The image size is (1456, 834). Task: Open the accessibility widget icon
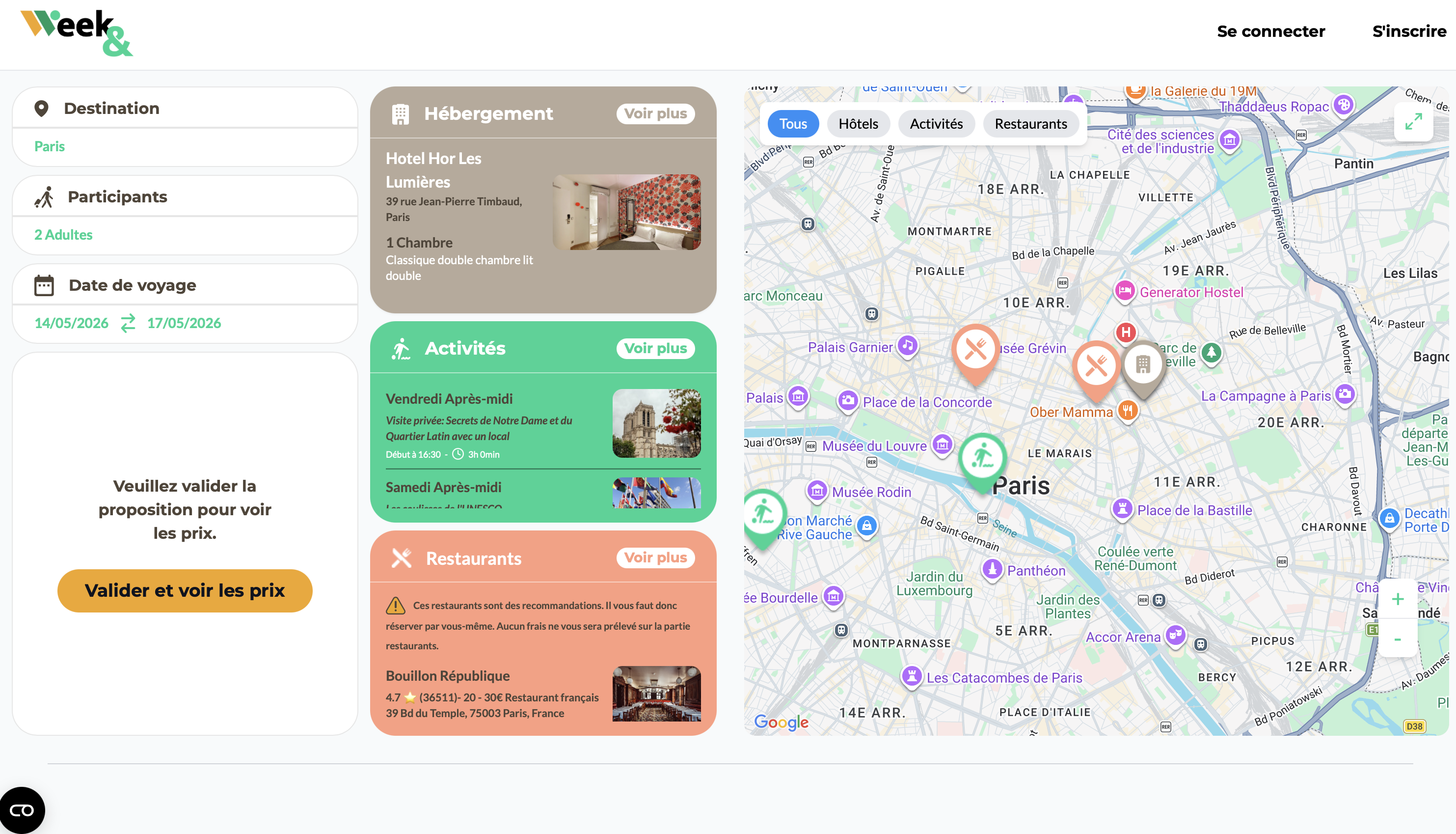(22, 810)
